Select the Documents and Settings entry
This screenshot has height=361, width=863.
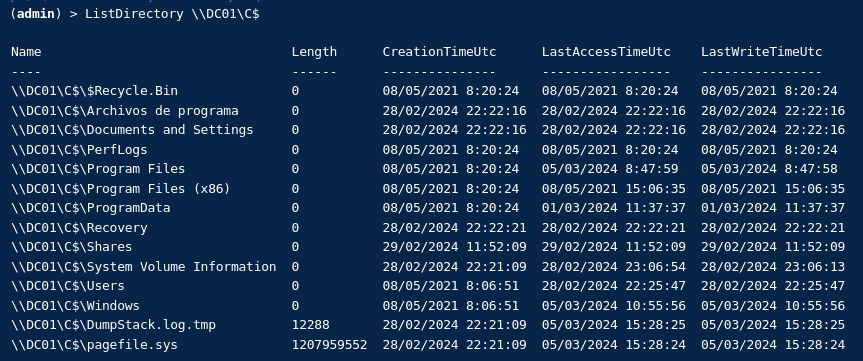132,130
